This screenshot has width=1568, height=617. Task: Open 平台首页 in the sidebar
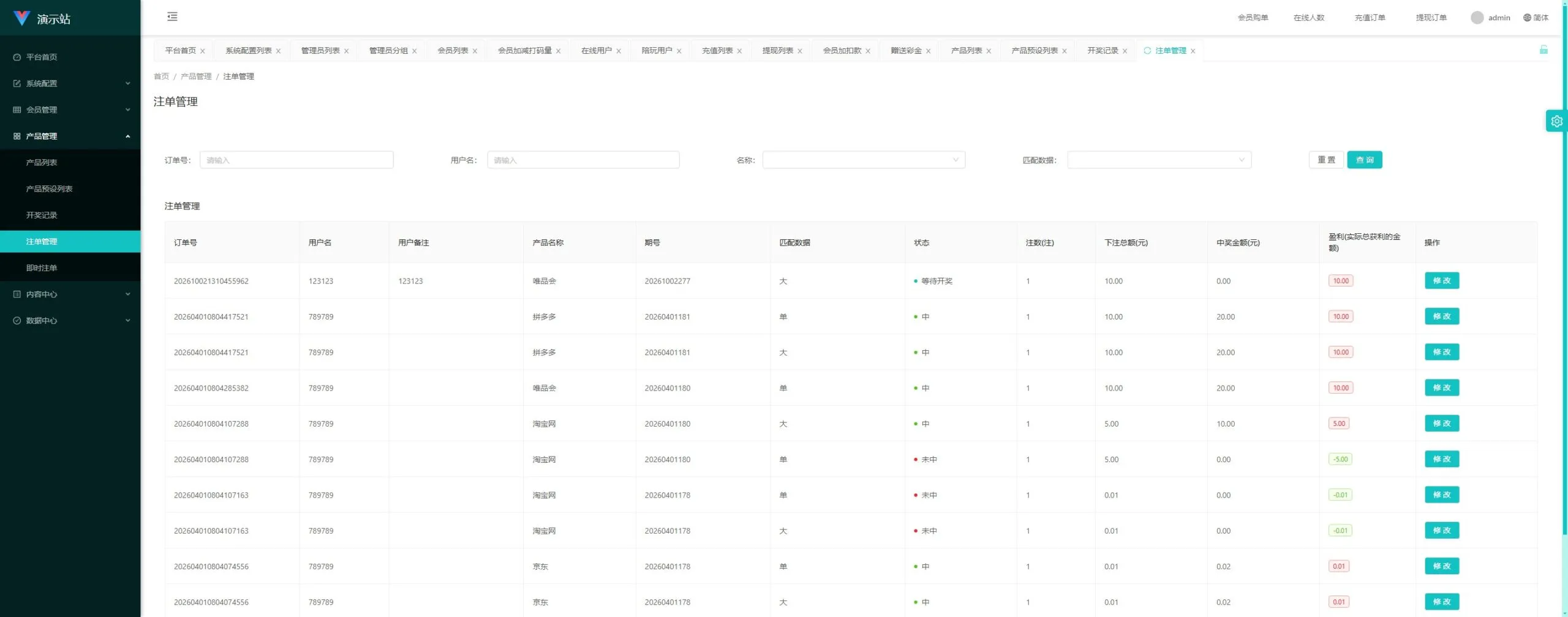coord(70,57)
